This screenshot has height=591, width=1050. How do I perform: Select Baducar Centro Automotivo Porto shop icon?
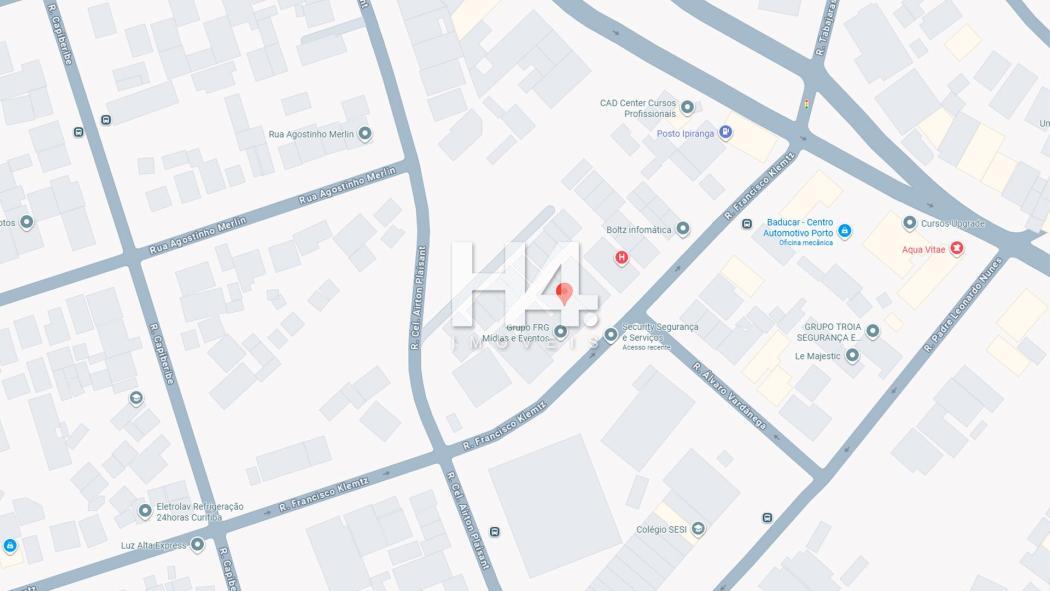pos(844,232)
